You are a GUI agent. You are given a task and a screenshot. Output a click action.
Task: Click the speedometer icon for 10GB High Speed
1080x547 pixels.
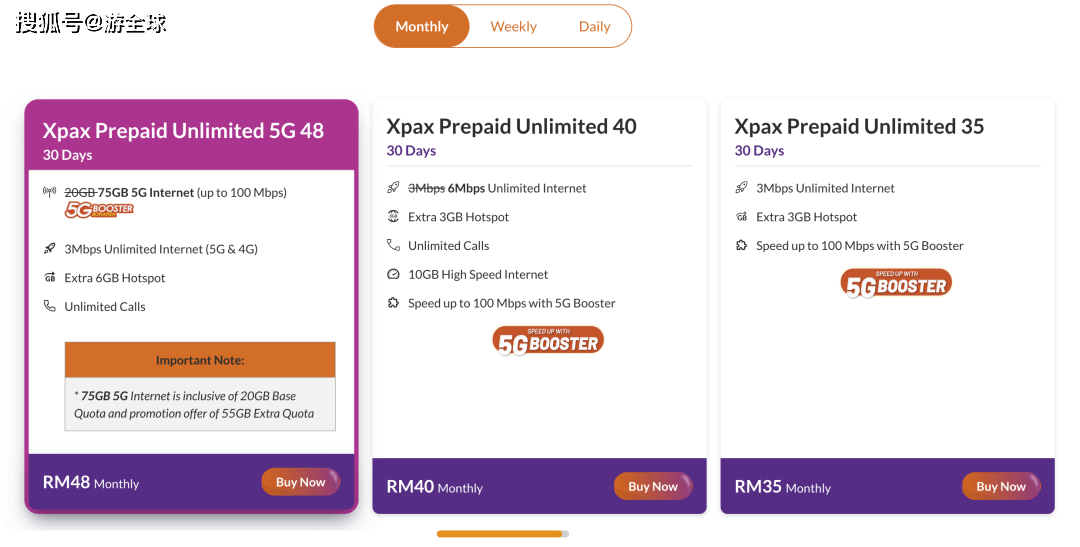tap(393, 274)
